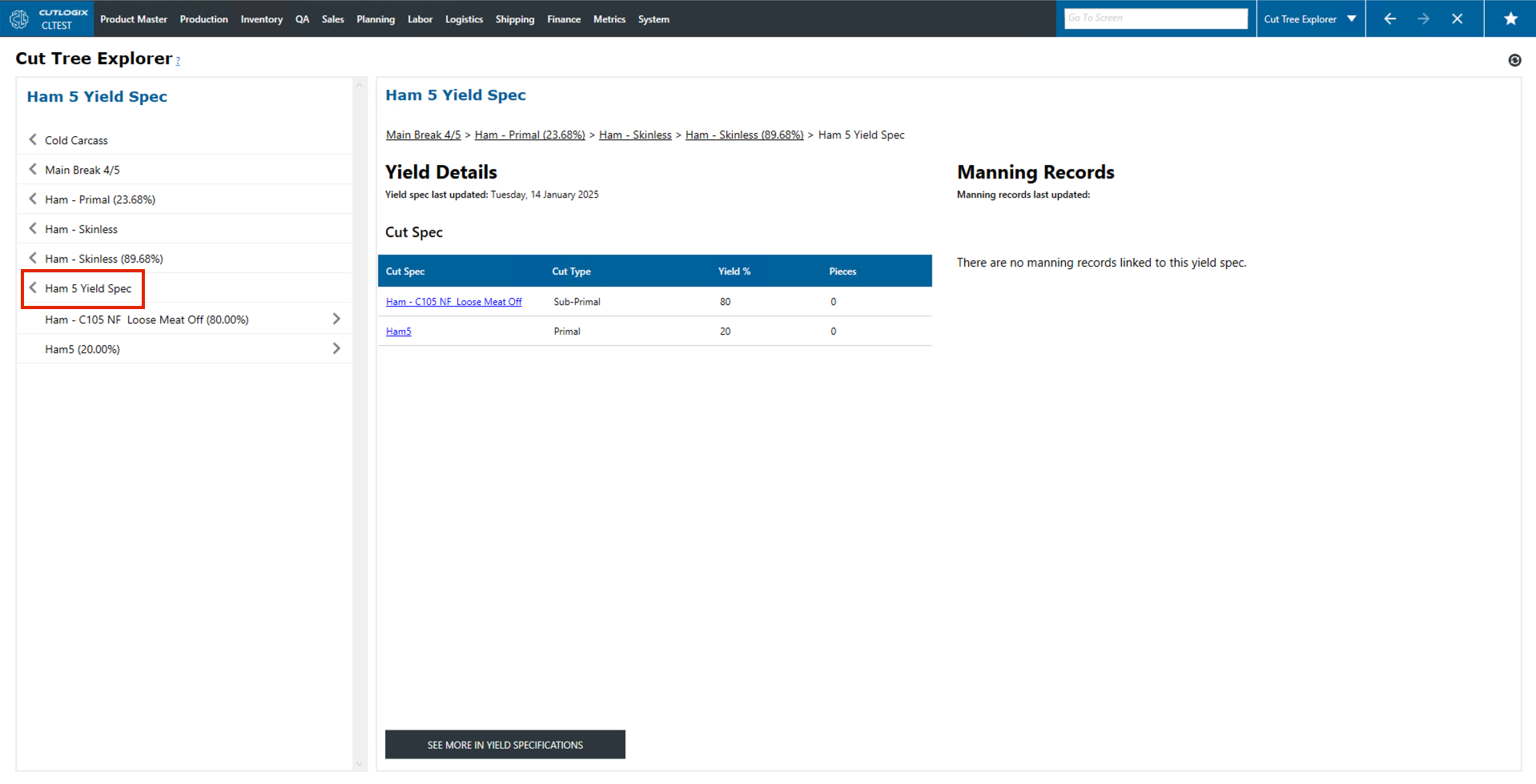
Task: Click the CutLogix logo icon
Action: point(19,18)
